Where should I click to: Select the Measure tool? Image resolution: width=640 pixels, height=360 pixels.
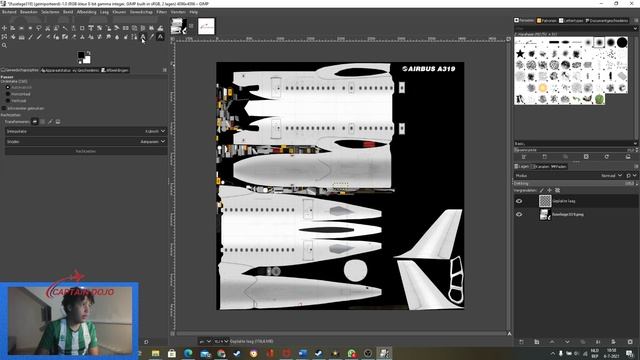tap(160, 37)
